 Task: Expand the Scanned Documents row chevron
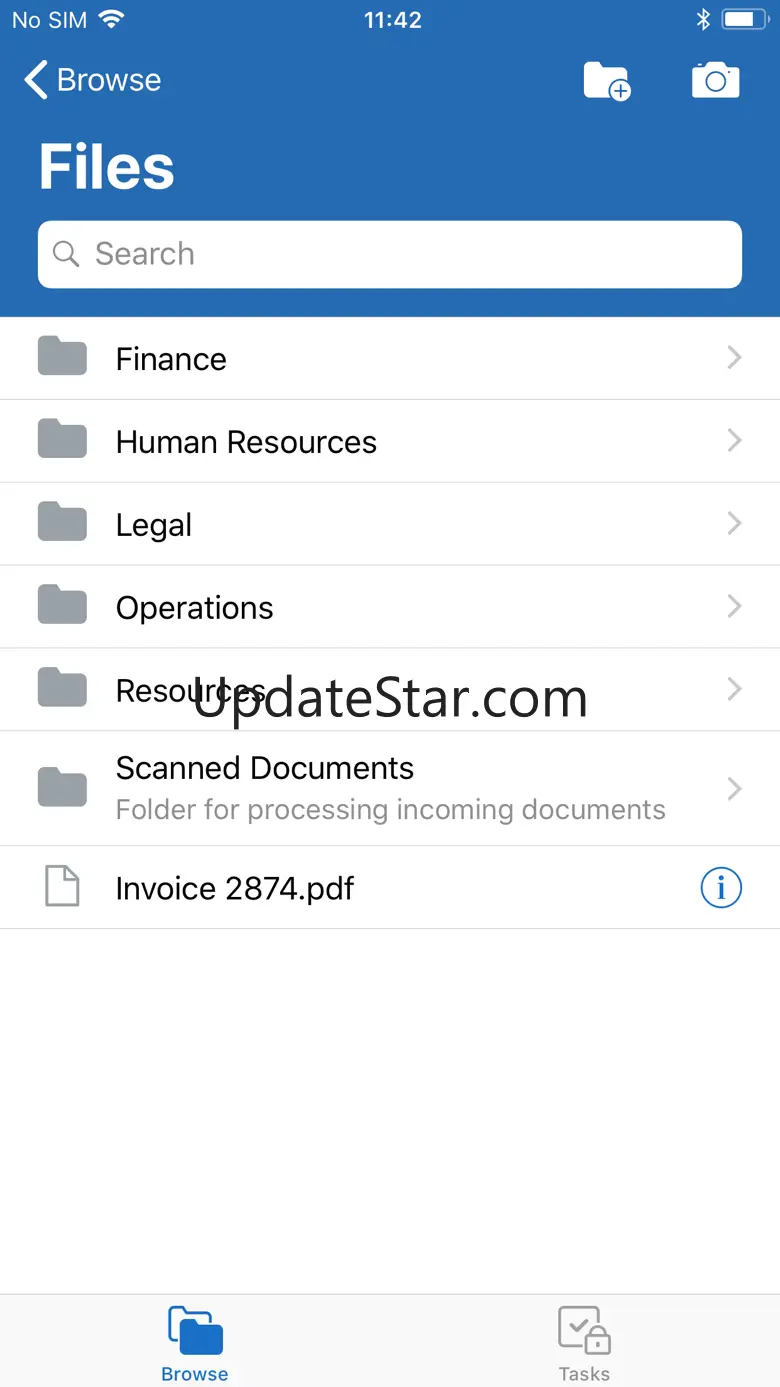(x=735, y=788)
